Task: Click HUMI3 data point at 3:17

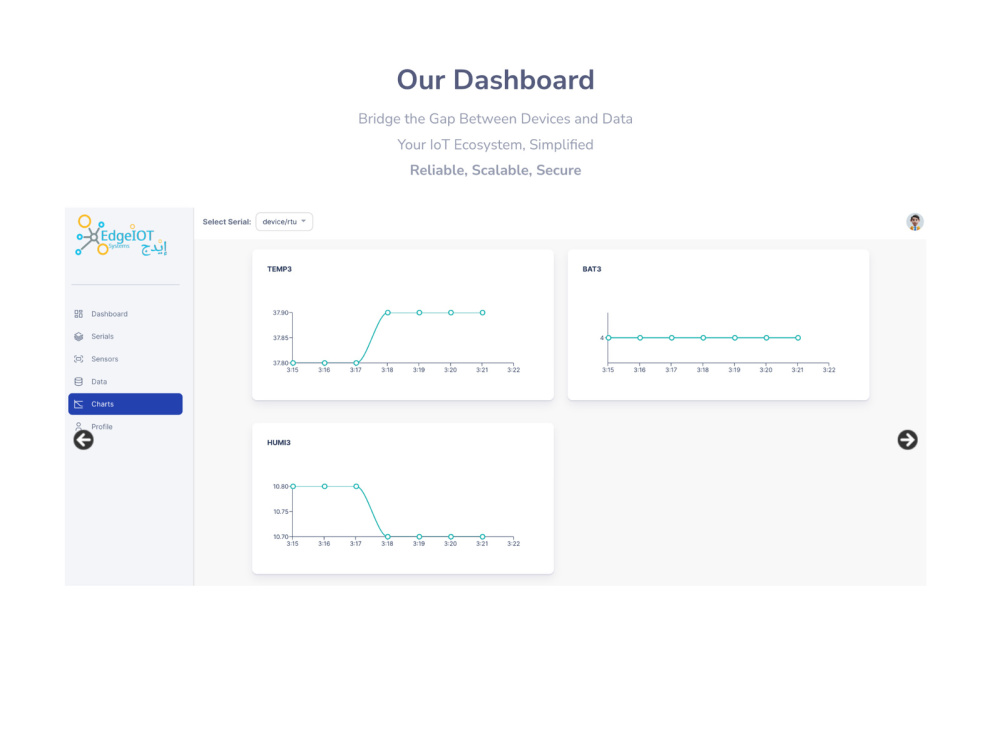Action: tap(356, 487)
